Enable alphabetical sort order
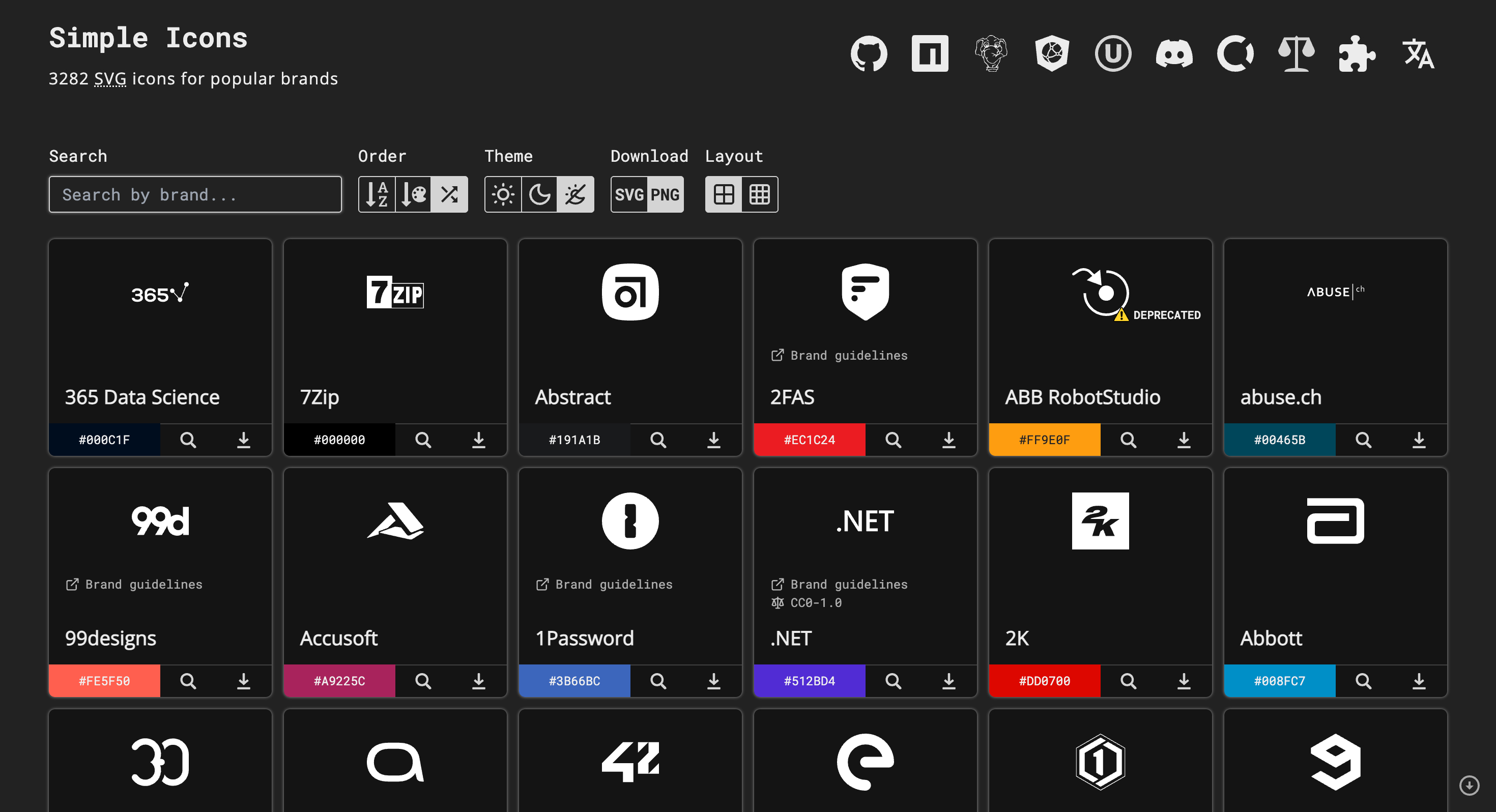 coord(377,194)
